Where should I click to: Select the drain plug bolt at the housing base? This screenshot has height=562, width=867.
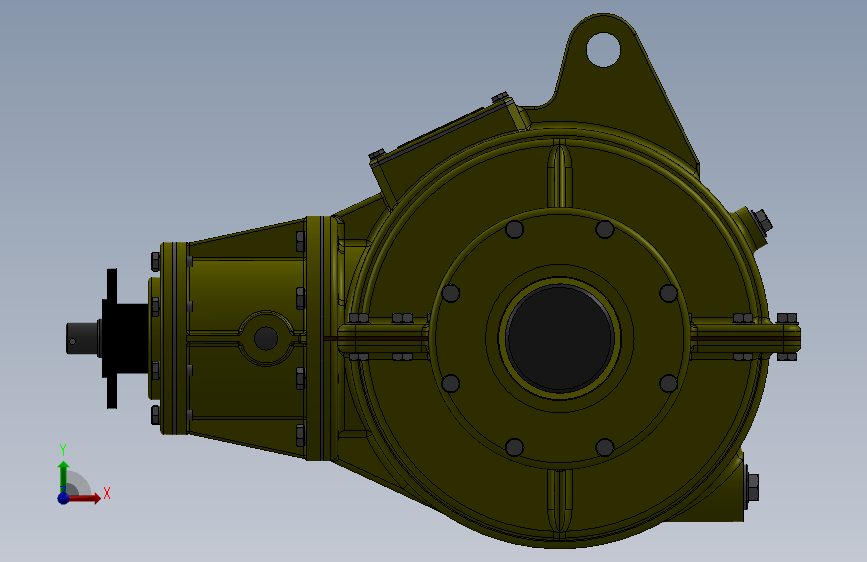[x=751, y=487]
